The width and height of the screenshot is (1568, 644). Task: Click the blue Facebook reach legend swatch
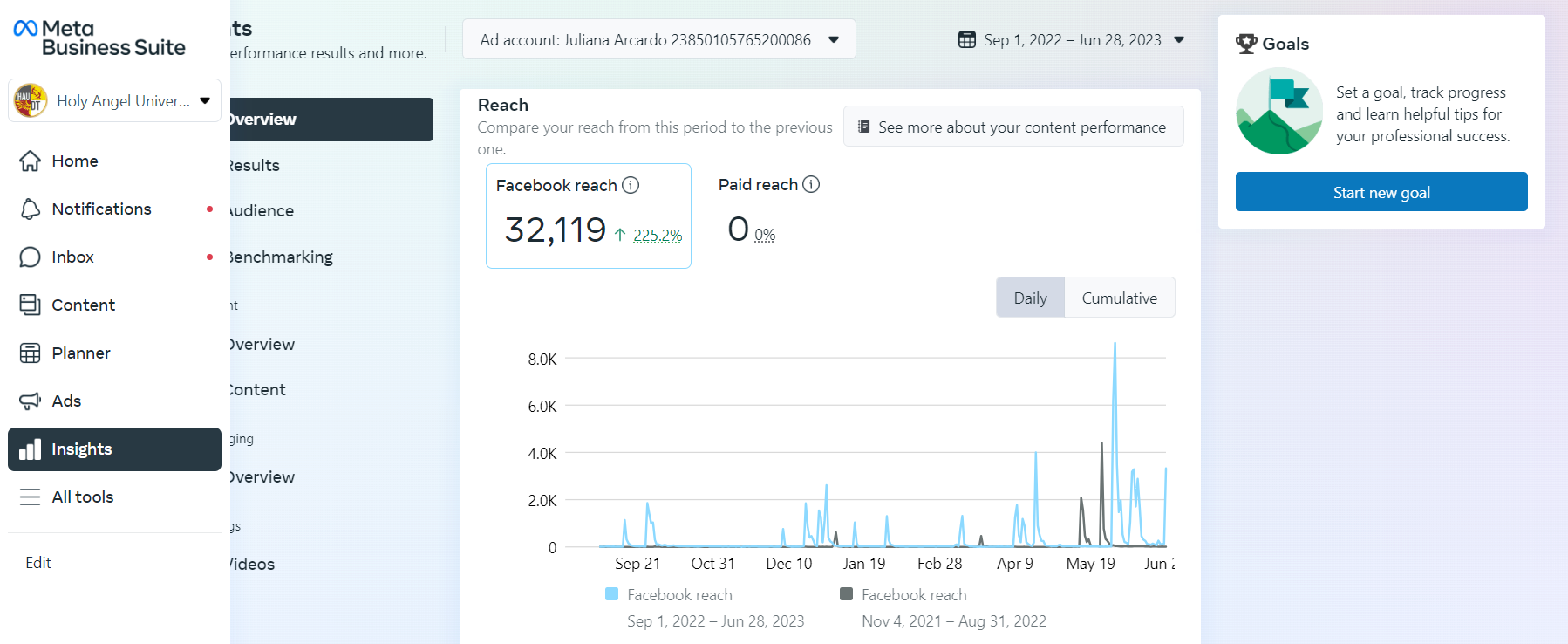coord(612,594)
